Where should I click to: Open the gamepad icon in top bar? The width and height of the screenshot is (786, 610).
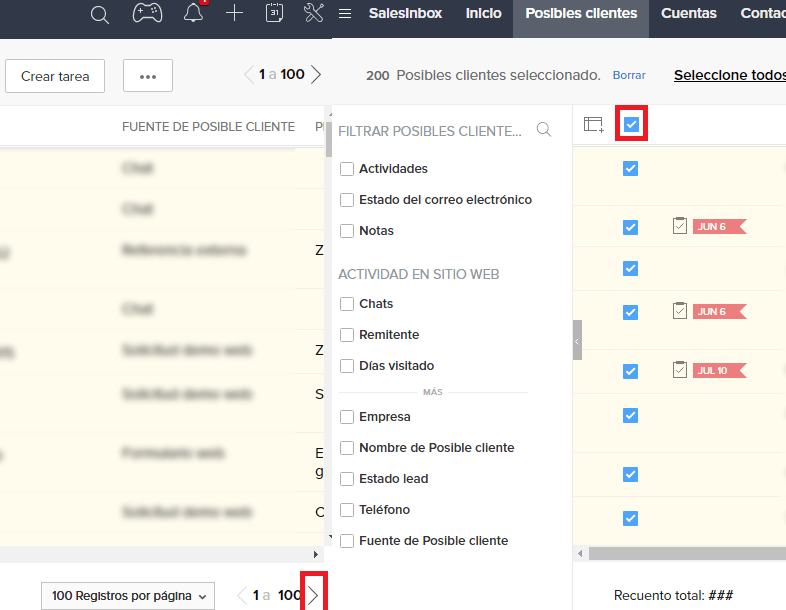(x=148, y=13)
